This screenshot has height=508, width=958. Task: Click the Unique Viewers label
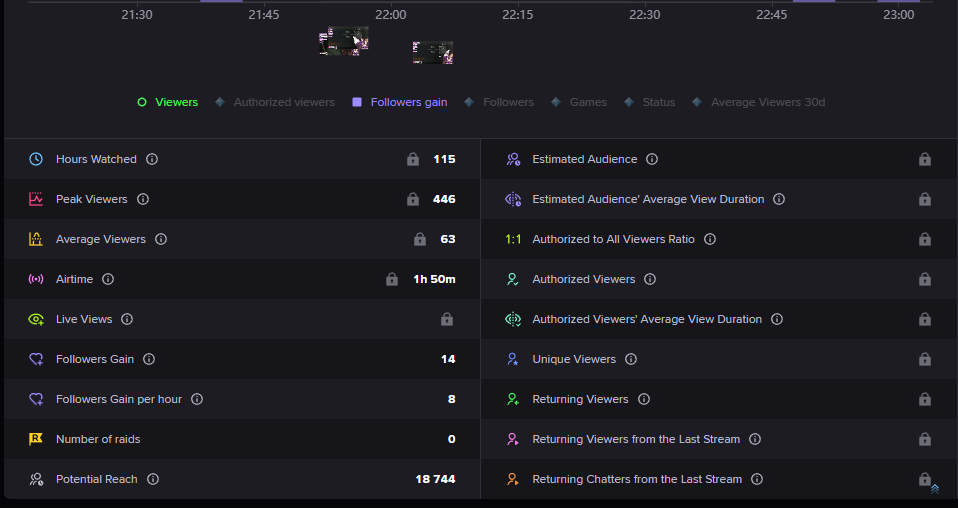point(574,359)
